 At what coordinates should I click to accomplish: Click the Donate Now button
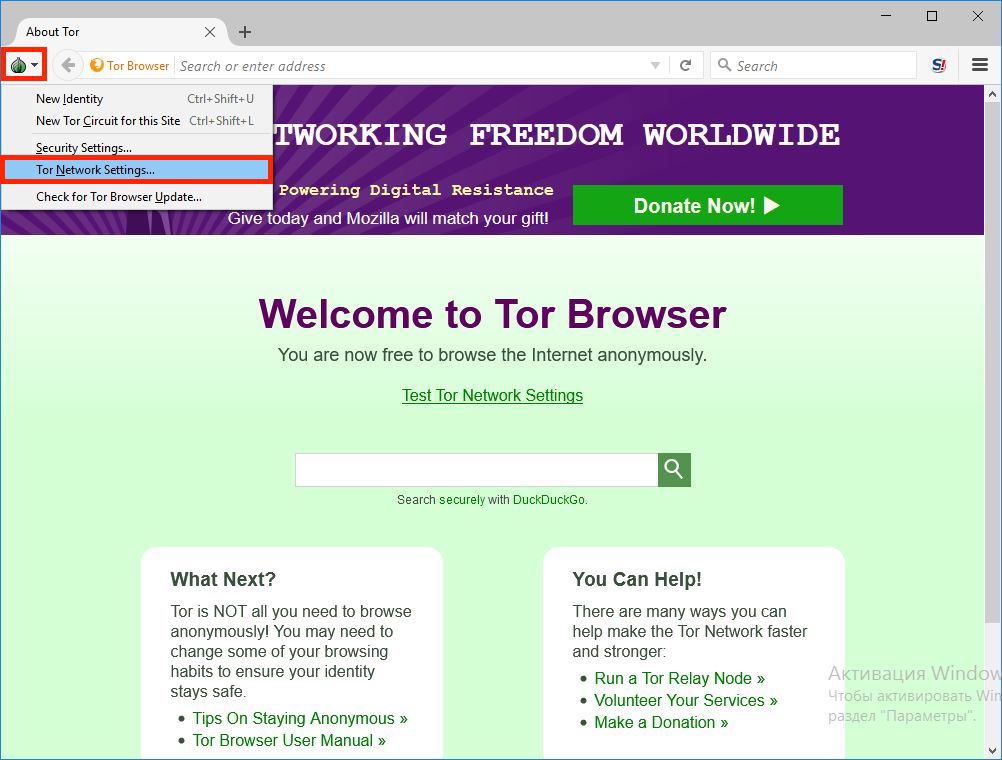(707, 205)
